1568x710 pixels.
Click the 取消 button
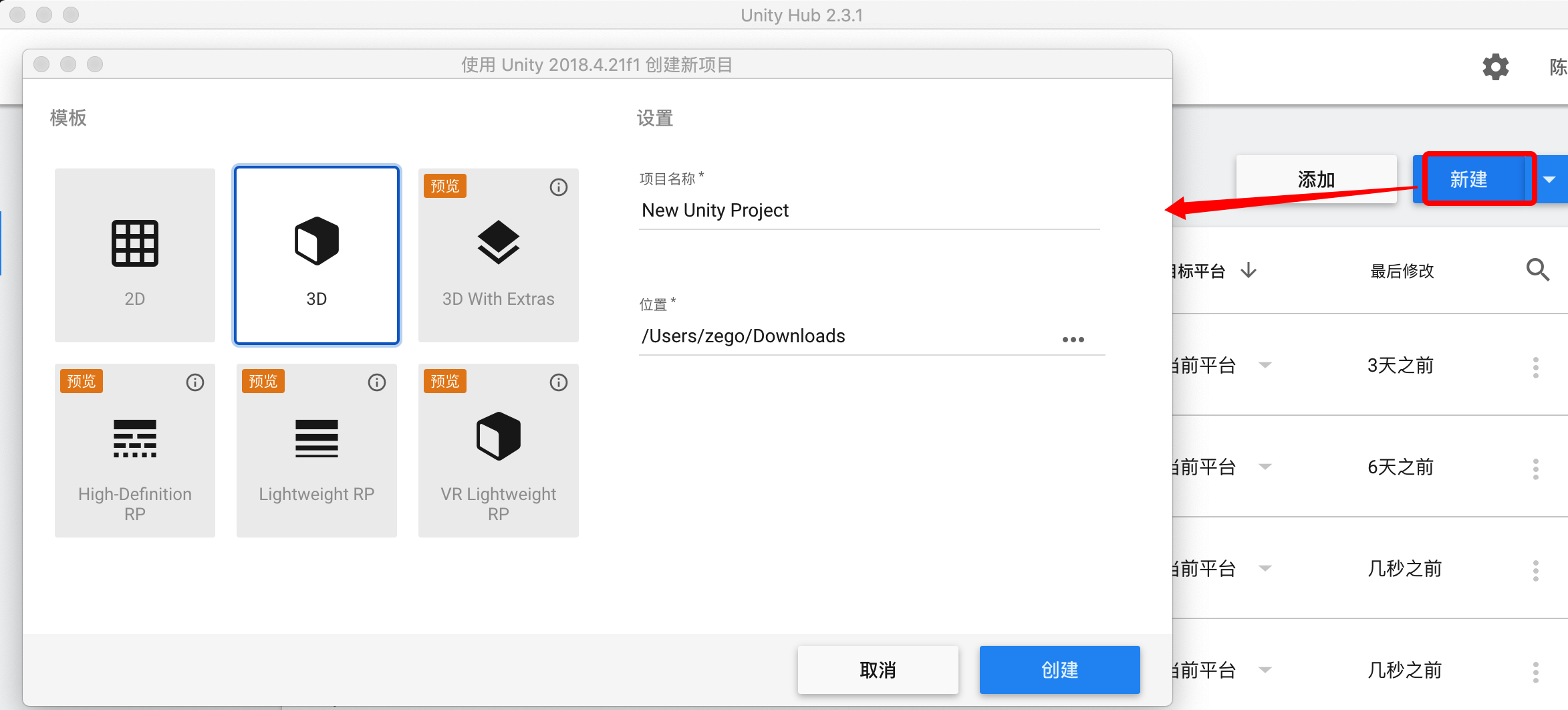coord(878,670)
